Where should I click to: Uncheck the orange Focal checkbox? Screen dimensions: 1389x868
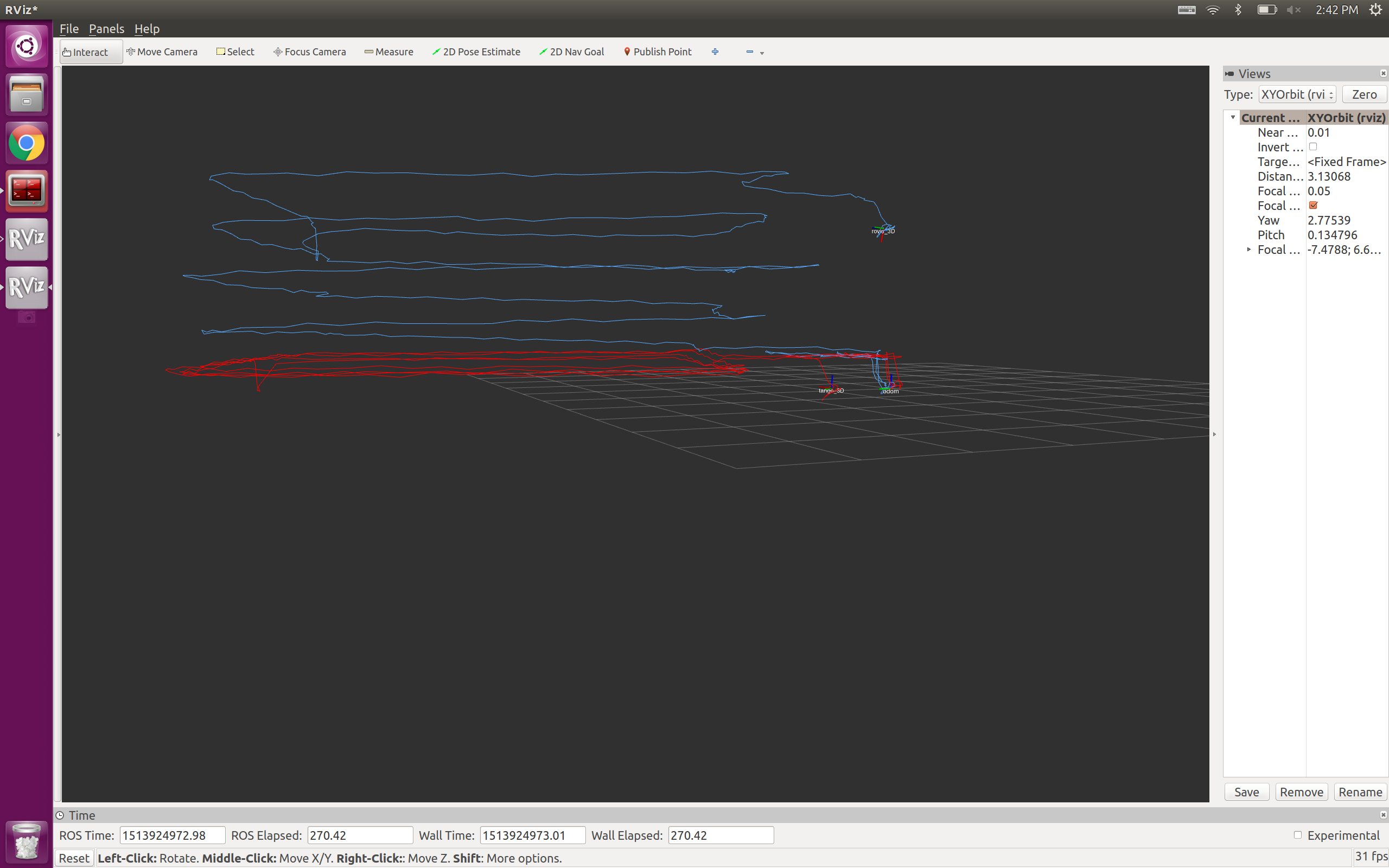[1314, 205]
